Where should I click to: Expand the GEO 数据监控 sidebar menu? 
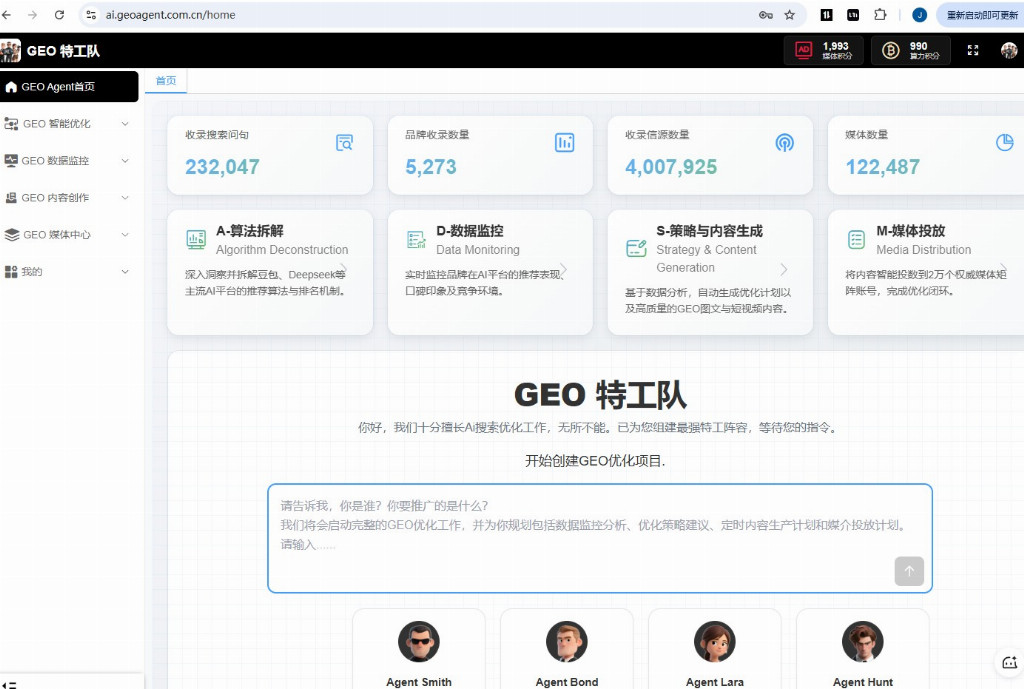(69, 161)
